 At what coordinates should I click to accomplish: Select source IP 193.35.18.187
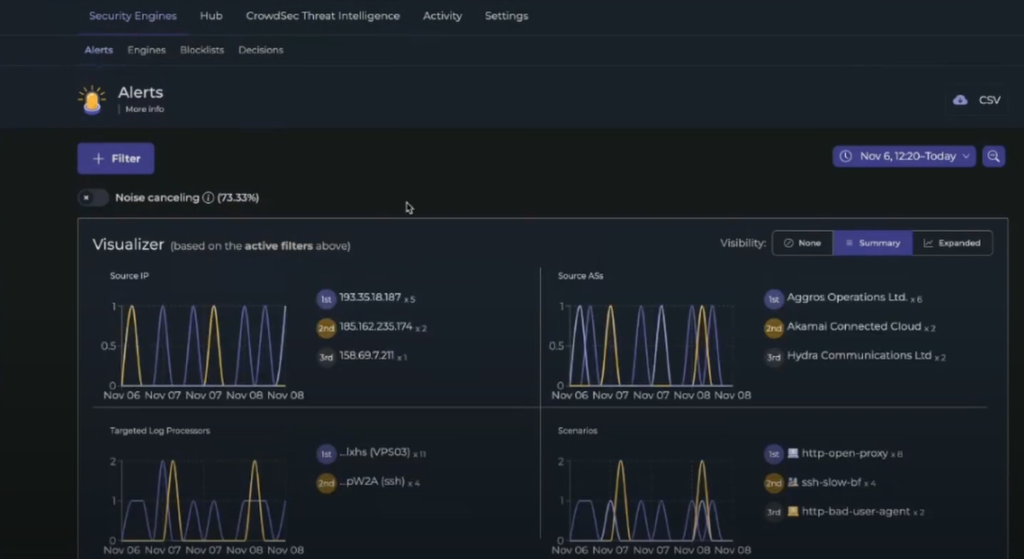pos(370,297)
